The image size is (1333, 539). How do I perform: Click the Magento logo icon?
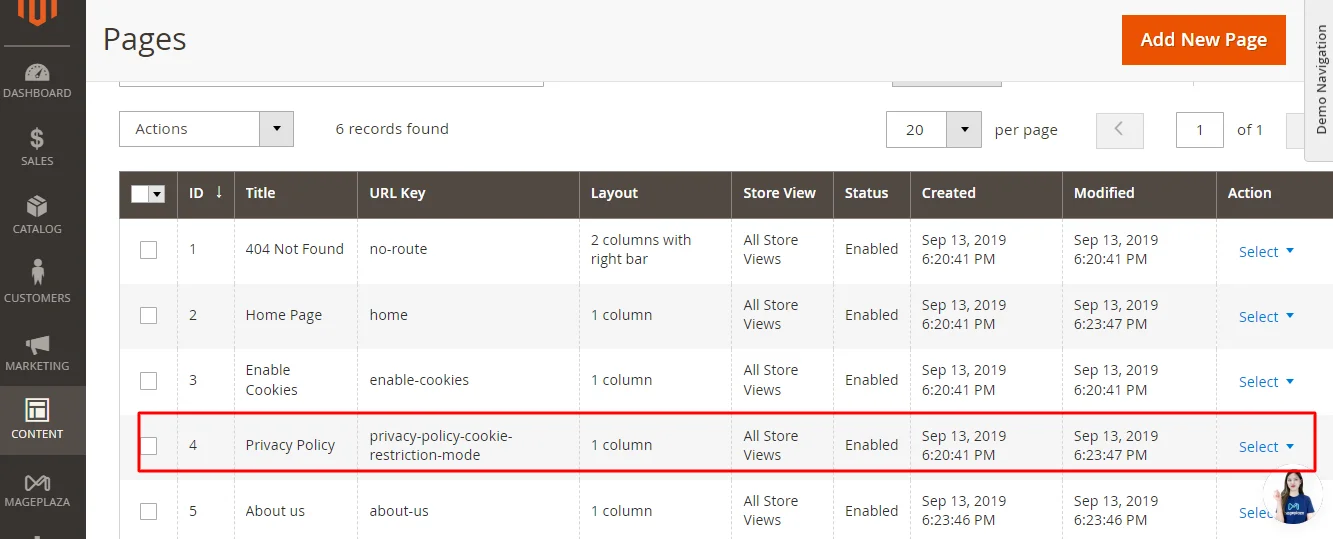click(38, 12)
